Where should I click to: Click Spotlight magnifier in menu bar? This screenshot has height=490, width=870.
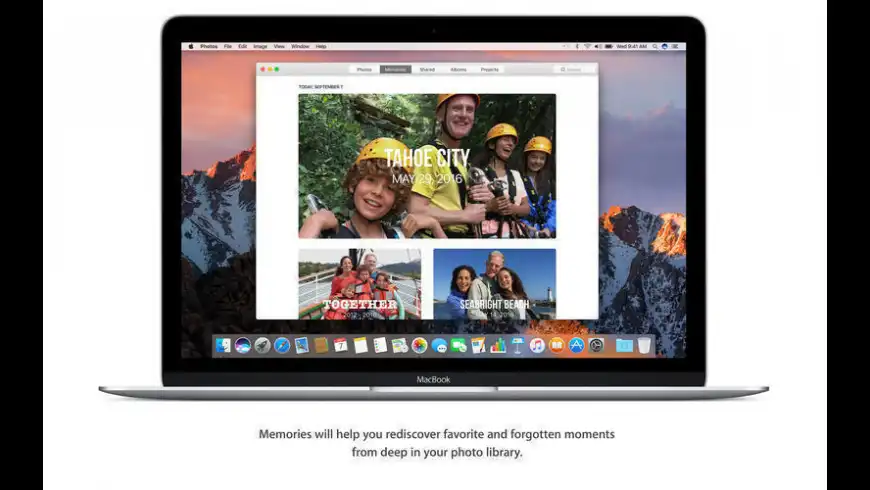click(x=655, y=47)
